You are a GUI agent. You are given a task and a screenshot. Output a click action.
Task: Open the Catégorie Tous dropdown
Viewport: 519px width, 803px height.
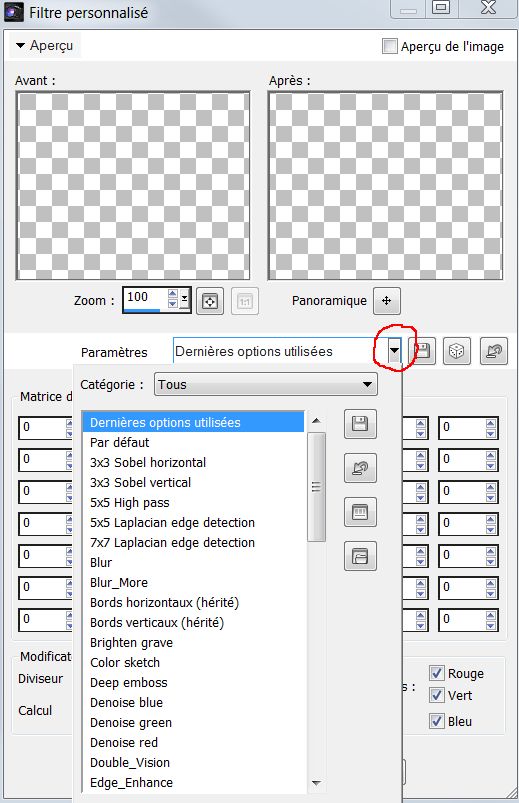266,385
